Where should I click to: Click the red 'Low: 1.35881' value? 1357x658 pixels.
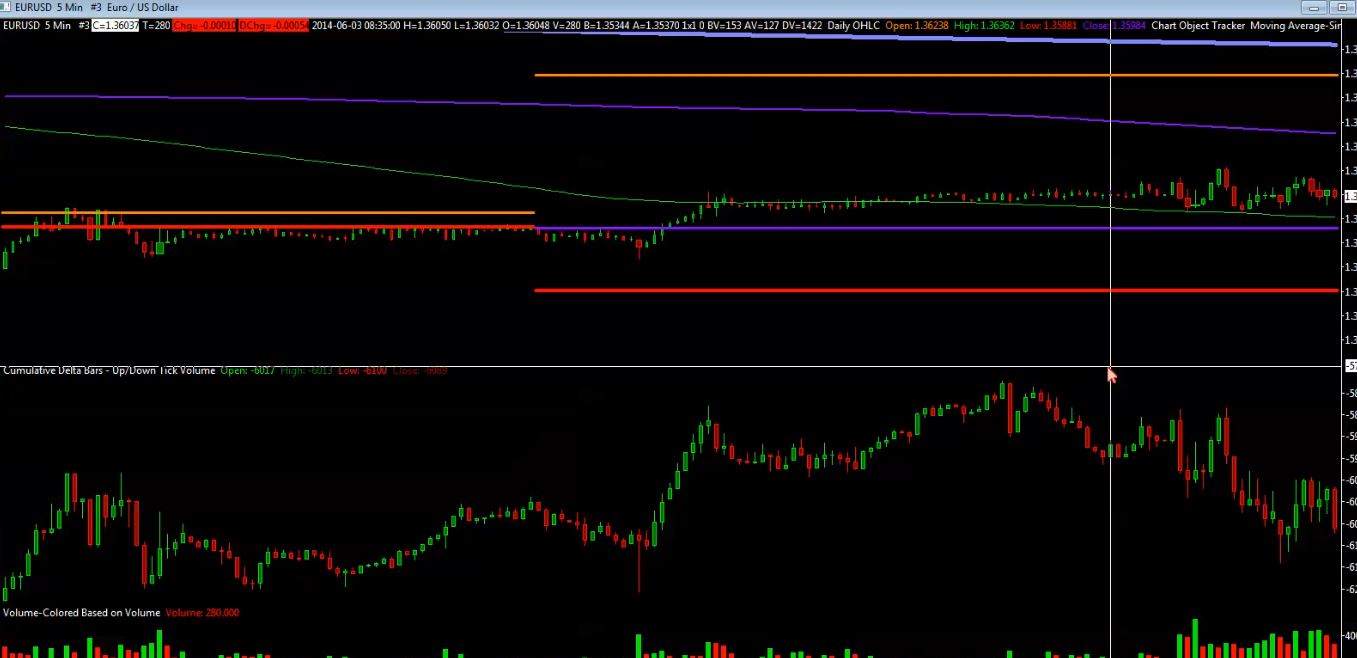click(x=1048, y=25)
